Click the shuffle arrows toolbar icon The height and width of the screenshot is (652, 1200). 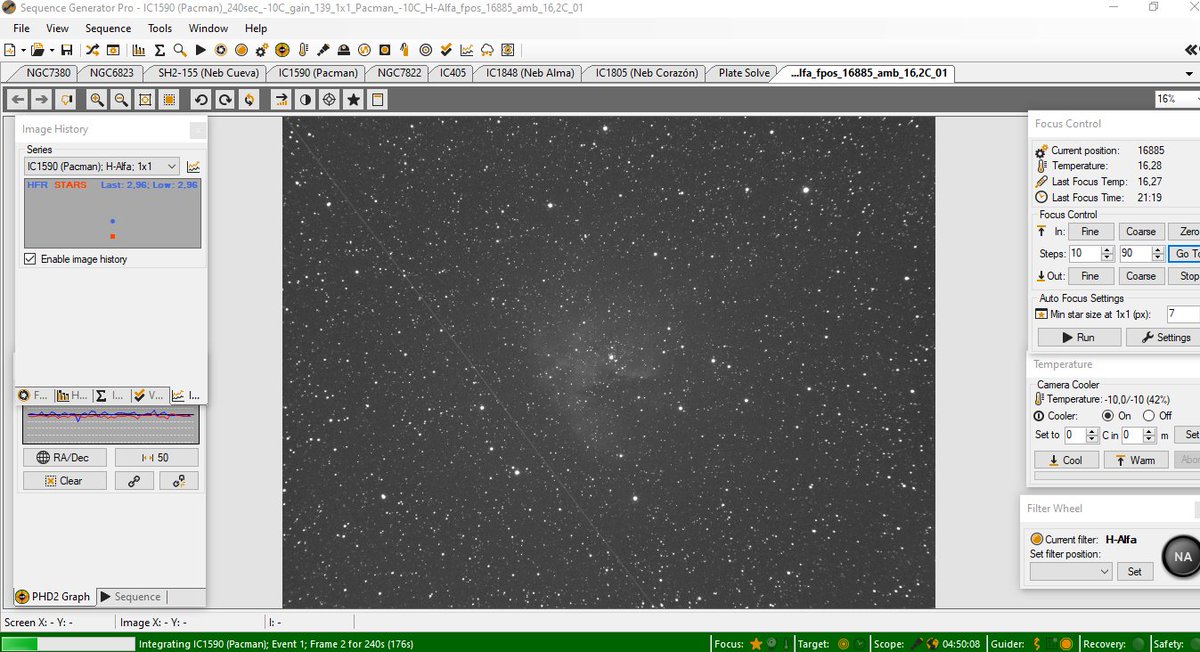click(92, 50)
